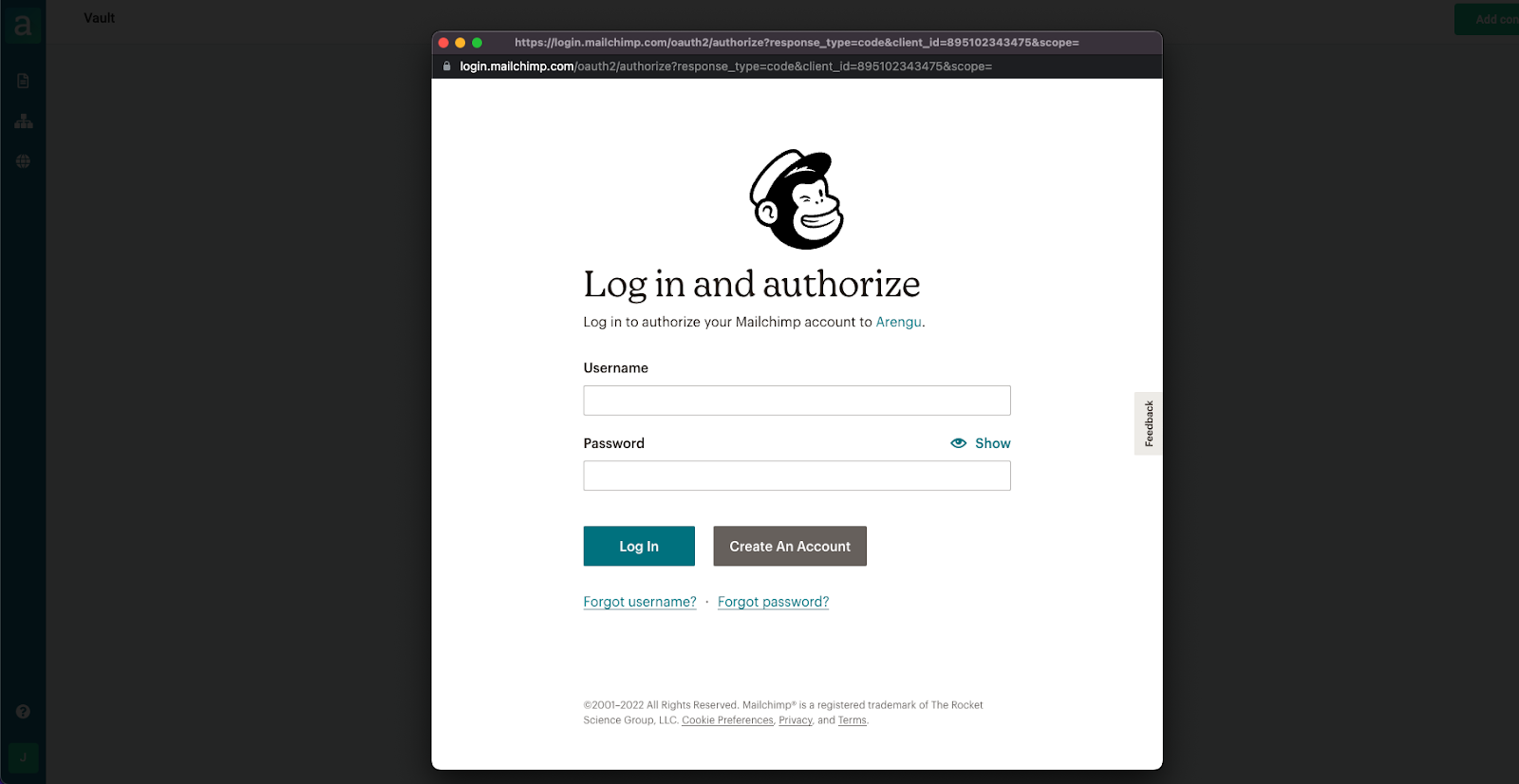Open the Forgot username? link
The image size is (1519, 784).
640,602
